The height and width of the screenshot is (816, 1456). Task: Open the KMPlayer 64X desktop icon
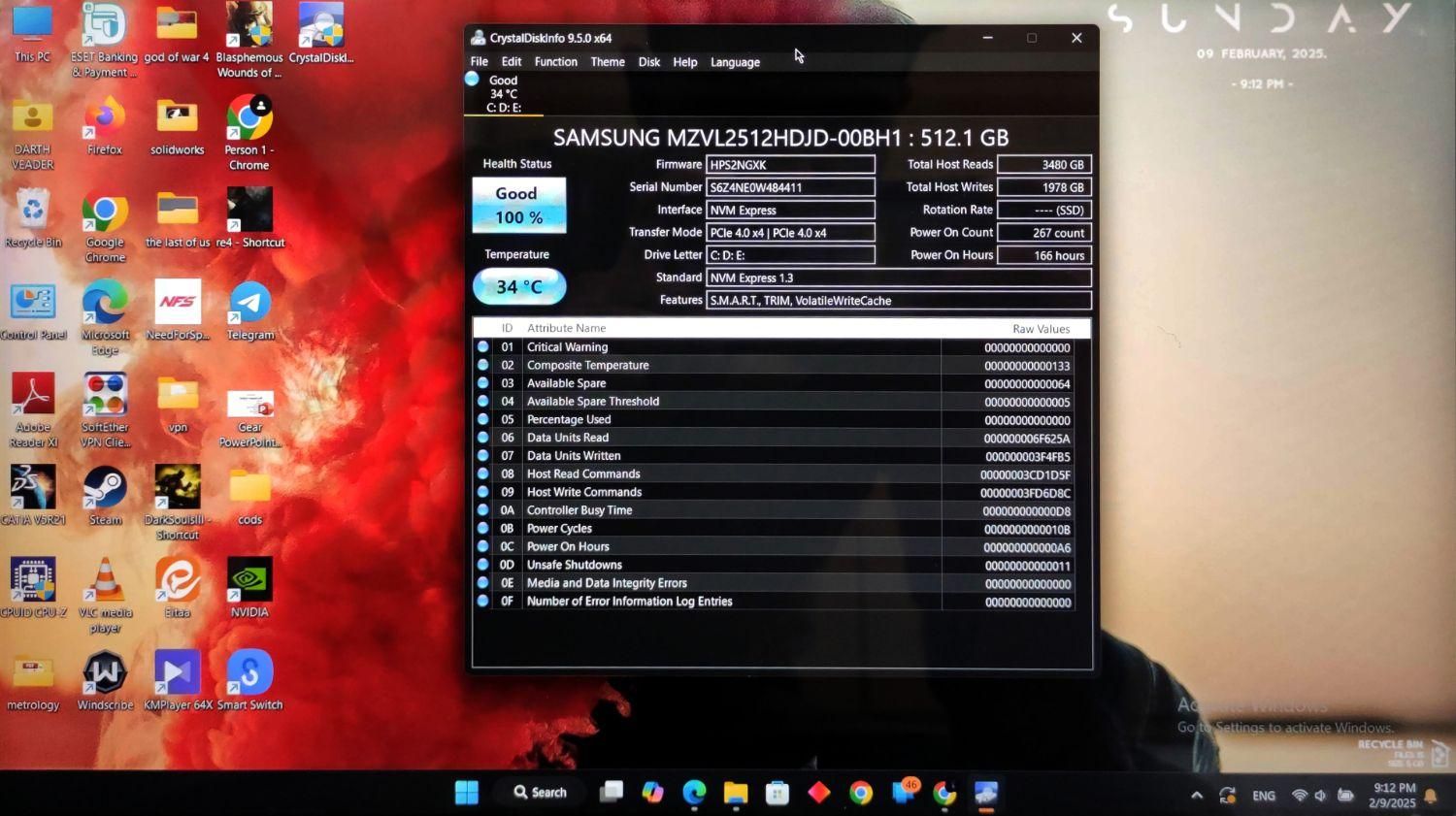178,680
